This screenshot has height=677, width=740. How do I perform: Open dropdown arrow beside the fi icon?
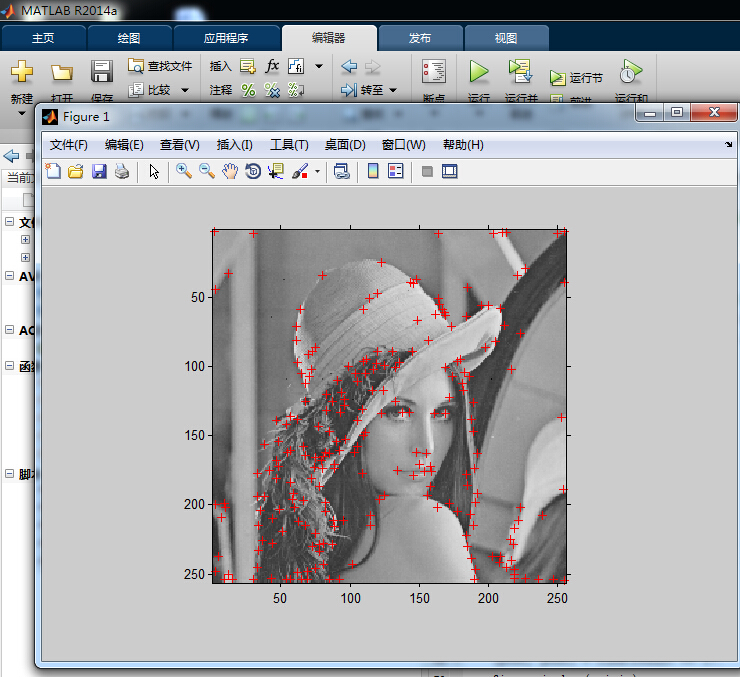point(319,66)
